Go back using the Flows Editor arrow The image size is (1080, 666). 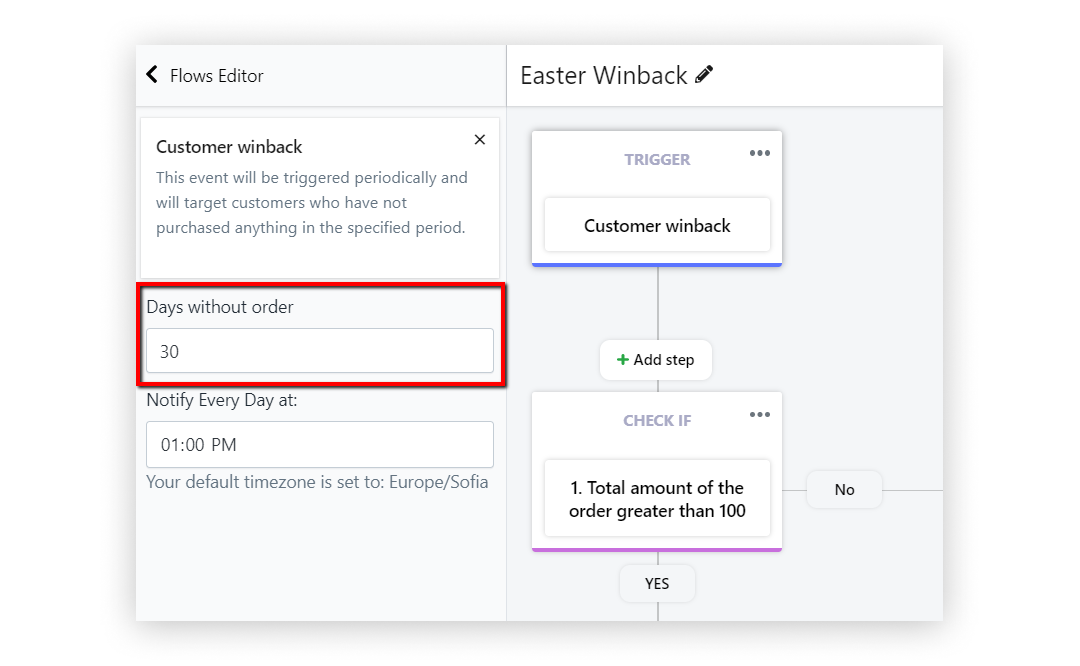pyautogui.click(x=152, y=74)
